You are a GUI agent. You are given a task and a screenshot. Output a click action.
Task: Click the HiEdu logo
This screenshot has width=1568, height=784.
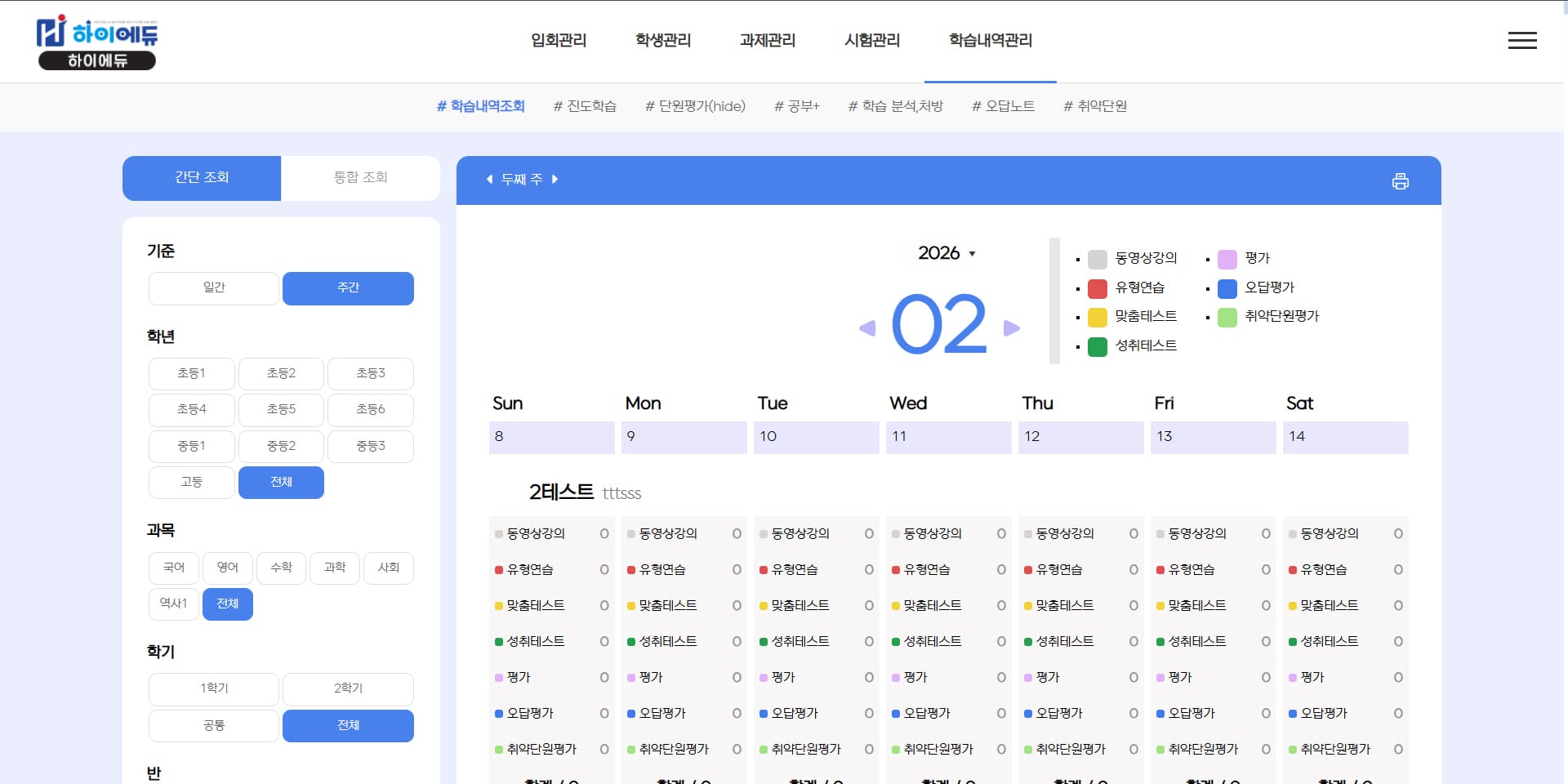tap(97, 42)
